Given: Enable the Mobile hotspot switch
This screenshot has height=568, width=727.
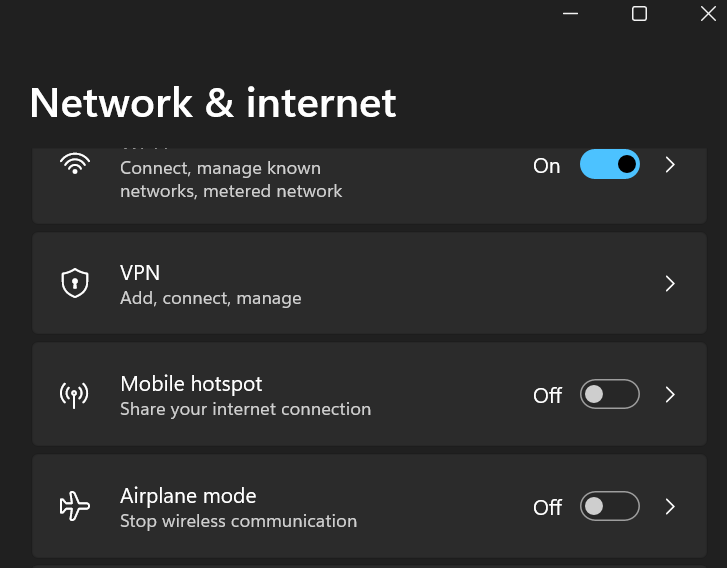Looking at the screenshot, I should (x=609, y=395).
